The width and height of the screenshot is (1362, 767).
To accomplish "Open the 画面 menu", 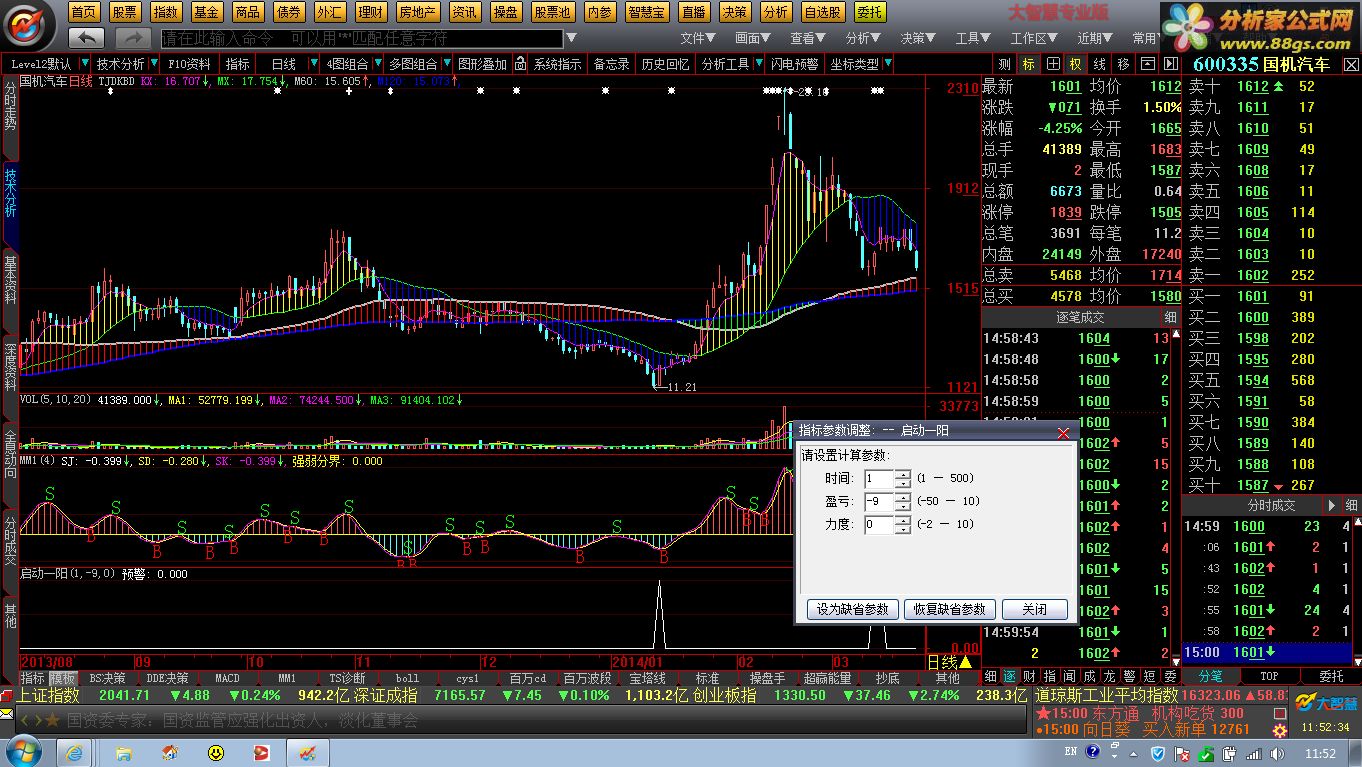I will (x=752, y=38).
